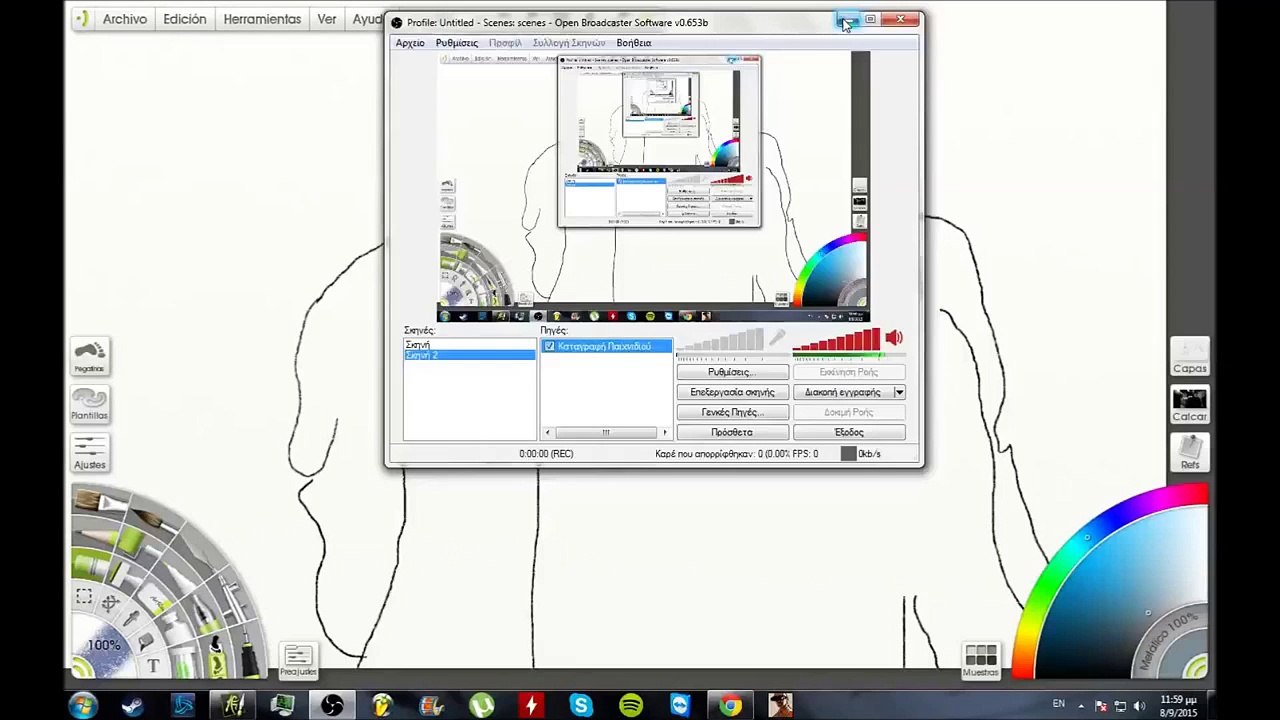This screenshot has height=720, width=1280.
Task: Open the Αρχείο menu in OBS
Action: [410, 43]
